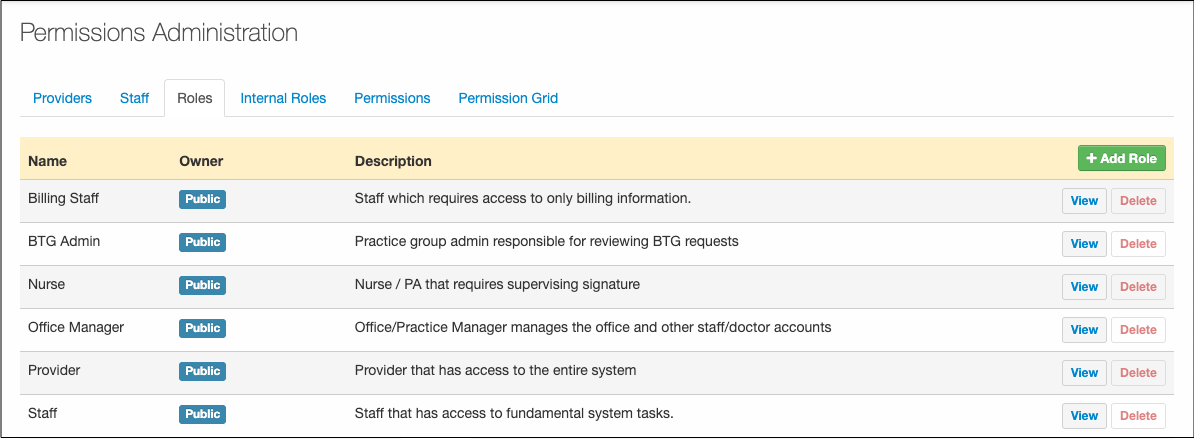Open the Permissions tab
The height and width of the screenshot is (439, 1194).
[x=392, y=98]
